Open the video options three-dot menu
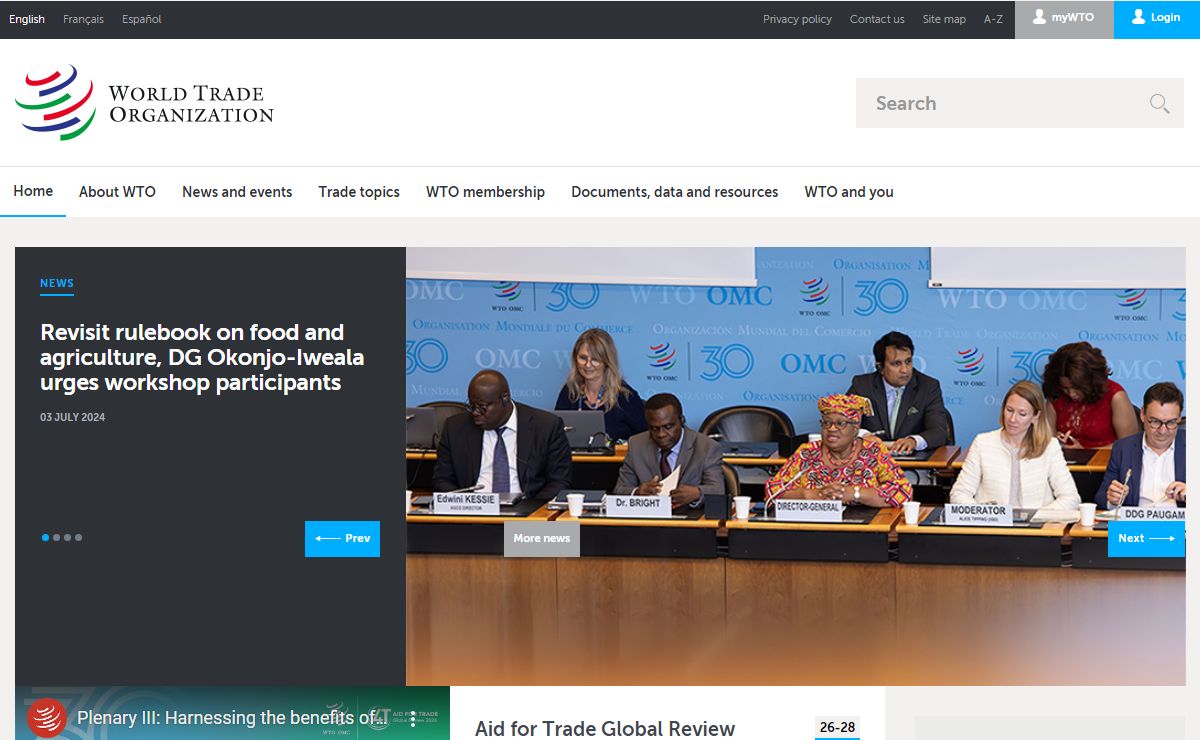The image size is (1200, 740). pyautogui.click(x=411, y=717)
